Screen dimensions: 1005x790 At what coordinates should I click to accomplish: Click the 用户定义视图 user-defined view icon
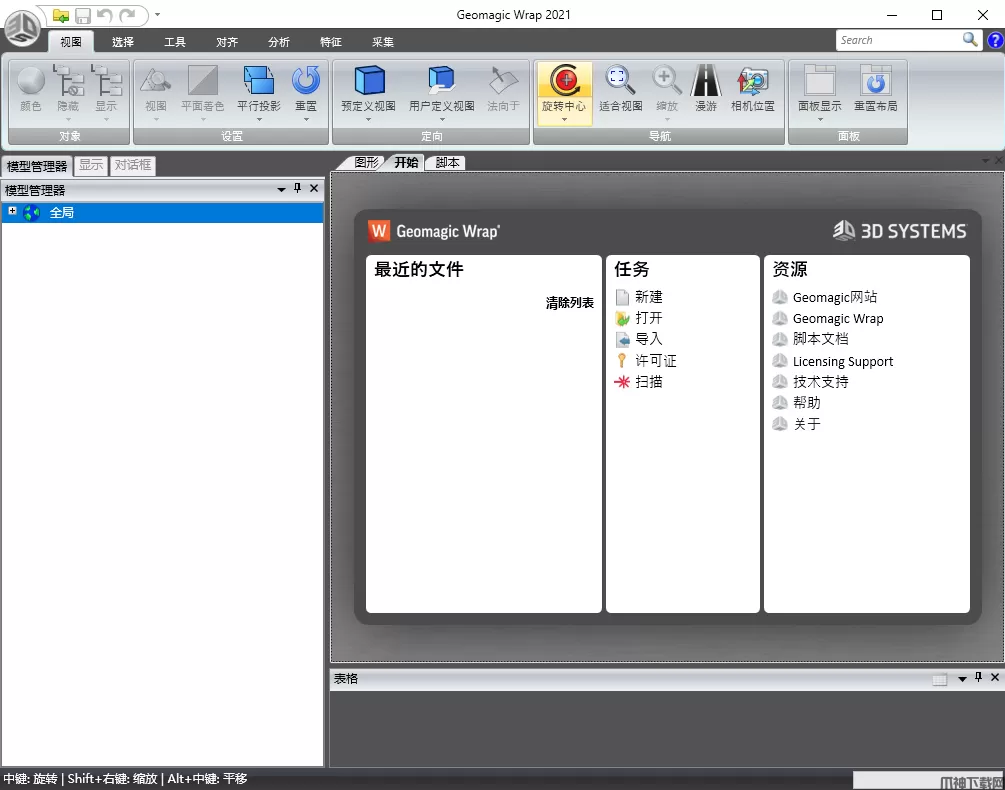[x=441, y=81]
